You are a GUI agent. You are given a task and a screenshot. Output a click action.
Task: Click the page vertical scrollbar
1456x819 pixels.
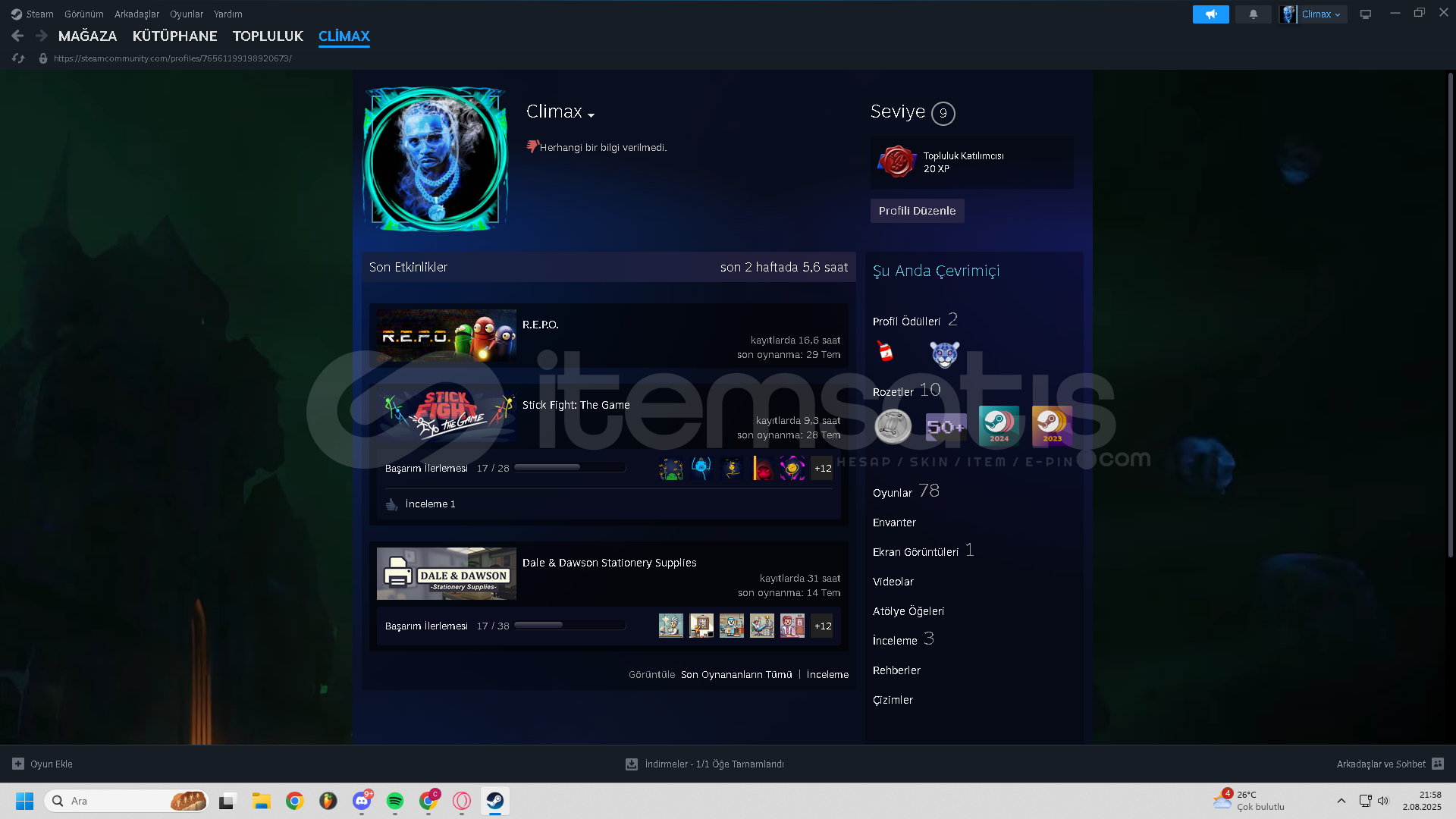pos(1451,315)
